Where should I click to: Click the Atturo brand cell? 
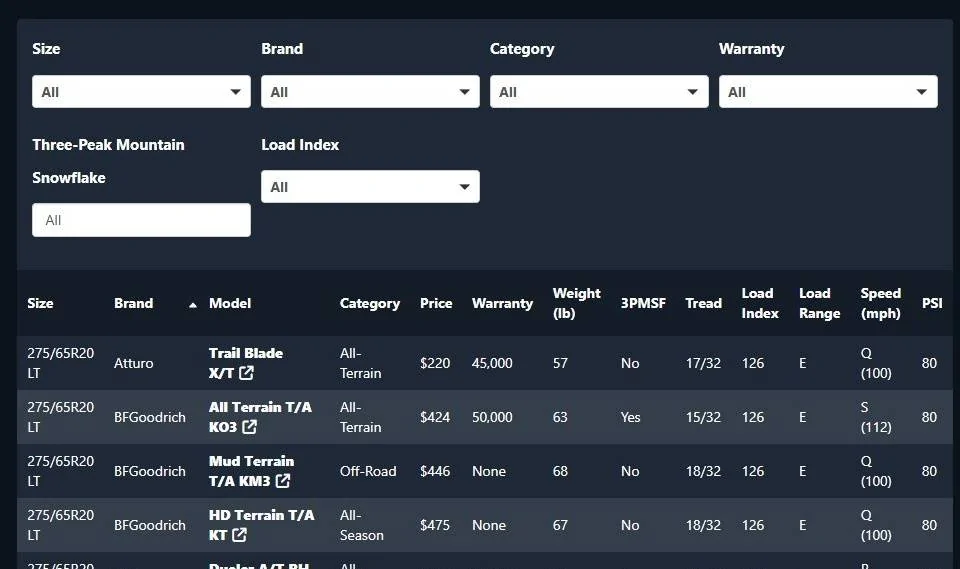click(133, 363)
